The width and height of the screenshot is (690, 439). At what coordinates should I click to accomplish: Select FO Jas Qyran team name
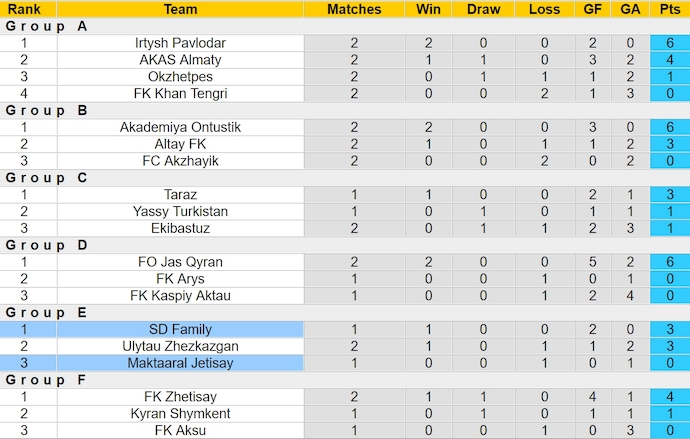pyautogui.click(x=180, y=262)
